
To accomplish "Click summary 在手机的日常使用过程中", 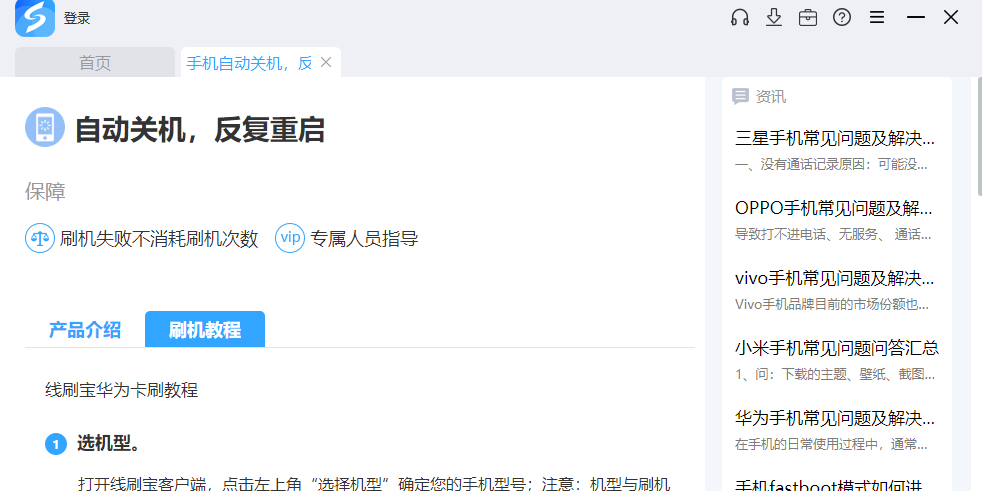I will pyautogui.click(x=832, y=444).
